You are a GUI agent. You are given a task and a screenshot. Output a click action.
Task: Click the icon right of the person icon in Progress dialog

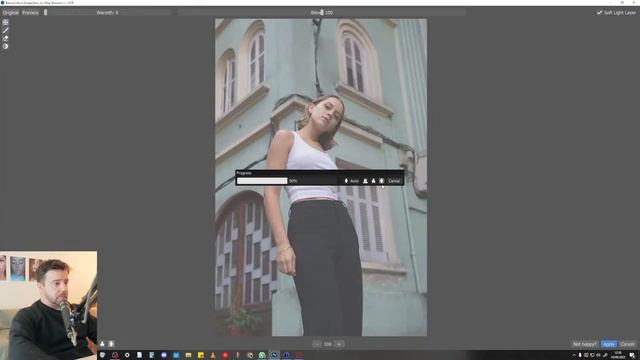point(373,181)
